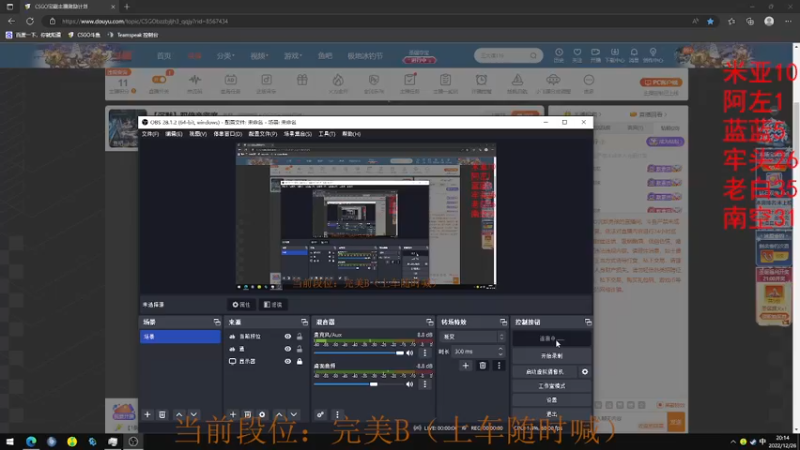Unlock the 显示器 source
The width and height of the screenshot is (800, 450).
point(299,361)
